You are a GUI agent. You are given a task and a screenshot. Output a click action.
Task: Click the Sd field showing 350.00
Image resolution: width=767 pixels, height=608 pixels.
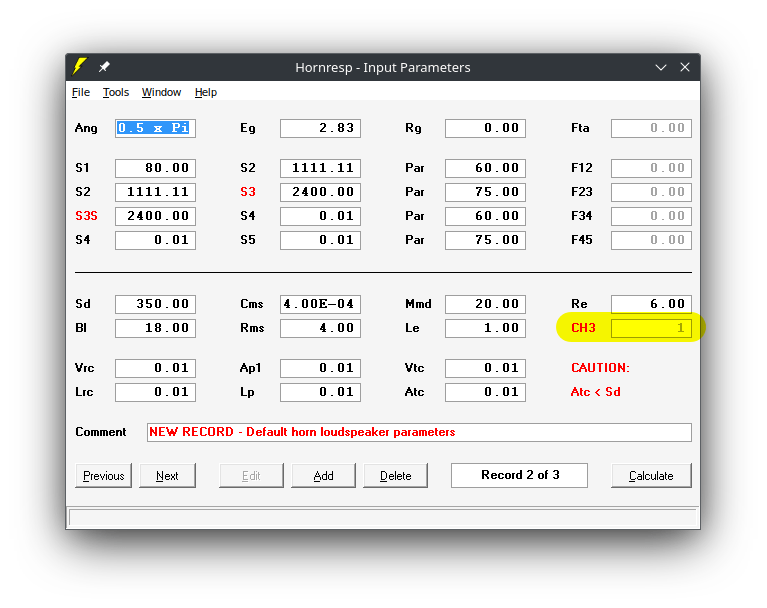pos(156,304)
